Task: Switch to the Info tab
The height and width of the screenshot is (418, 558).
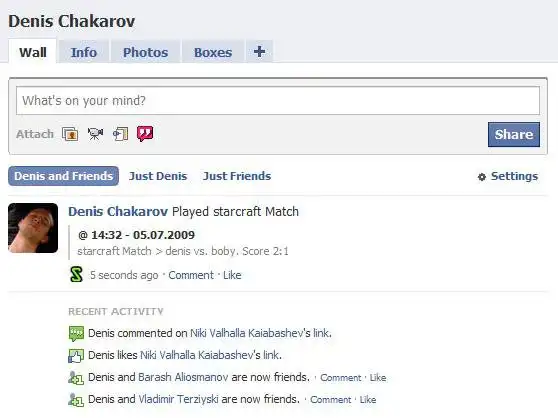Action: pyautogui.click(x=84, y=52)
